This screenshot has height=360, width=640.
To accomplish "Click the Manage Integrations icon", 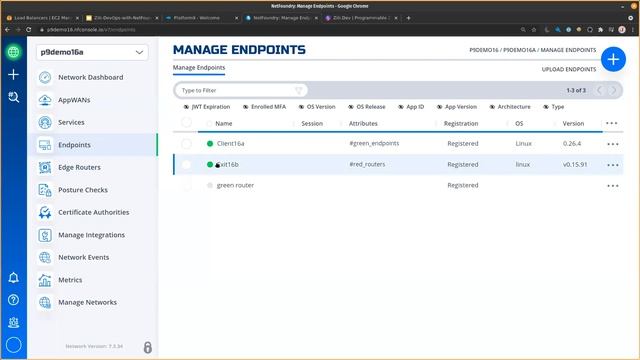I will coord(45,235).
